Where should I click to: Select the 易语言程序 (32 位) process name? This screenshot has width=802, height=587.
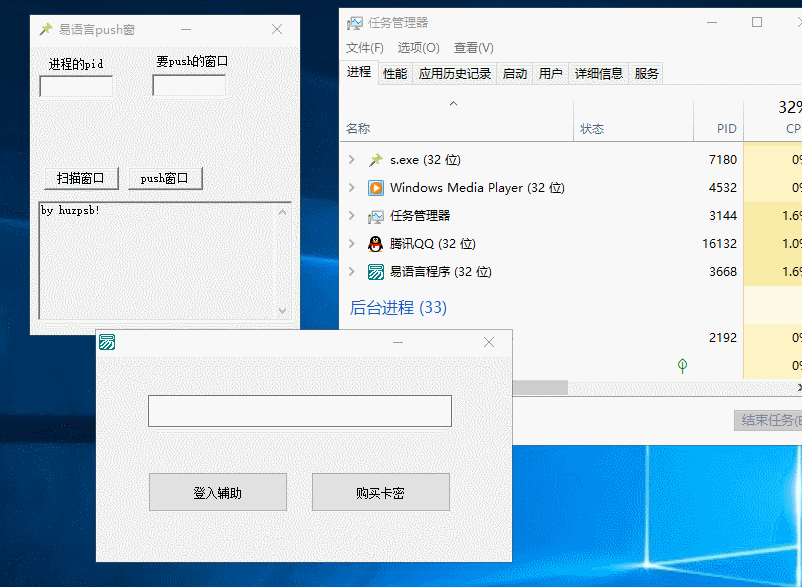[x=441, y=272]
